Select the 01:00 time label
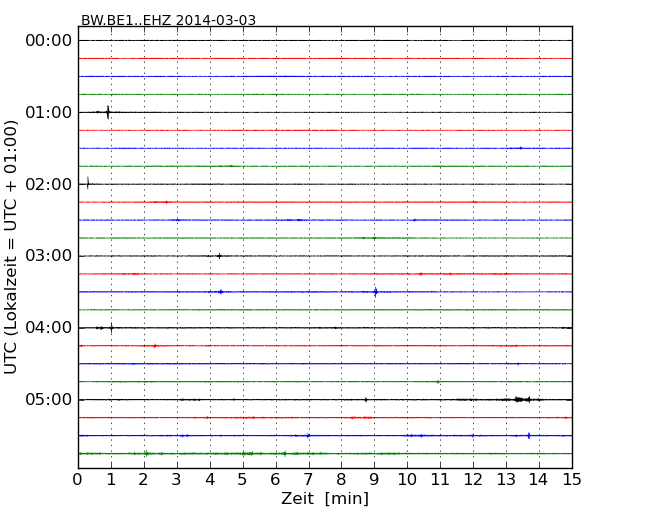650x520 pixels. pos(49,112)
